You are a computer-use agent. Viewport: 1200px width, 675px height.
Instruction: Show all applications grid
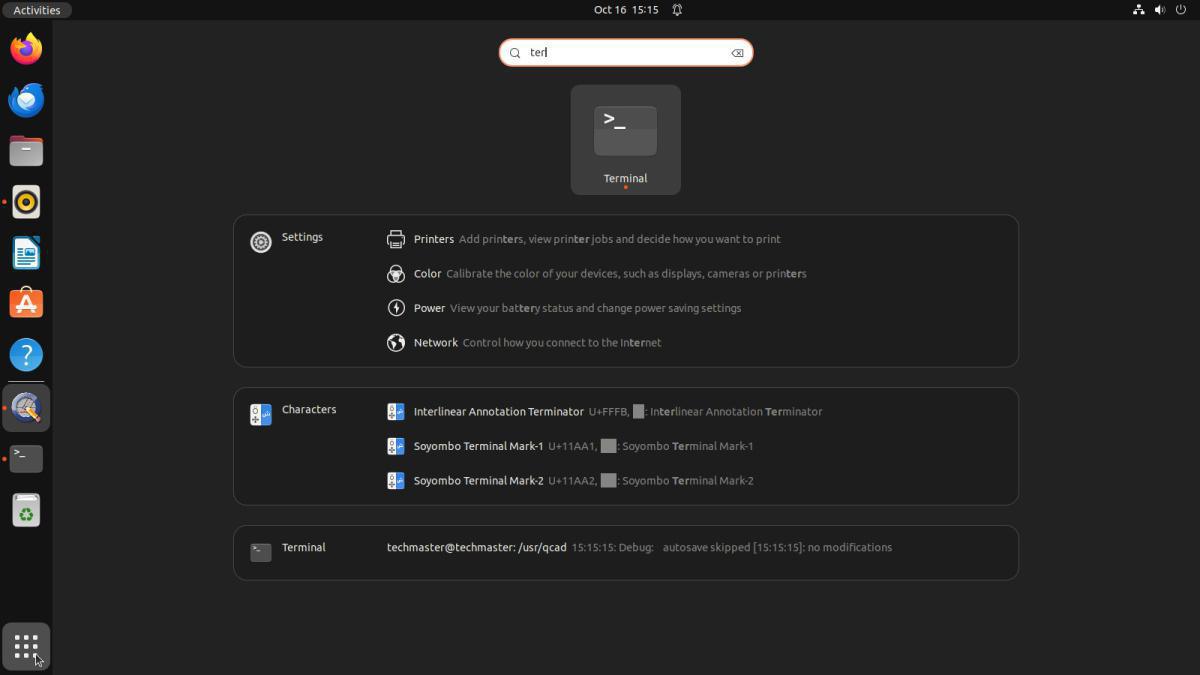point(26,646)
